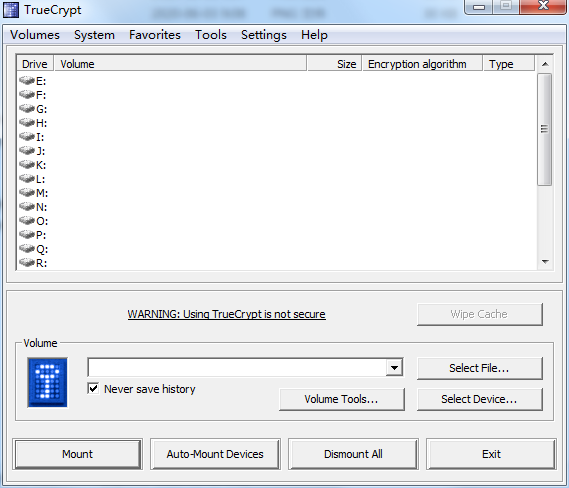Click scrollbar down arrow in drive list
Viewport: 569px width, 488px height.
[545, 262]
